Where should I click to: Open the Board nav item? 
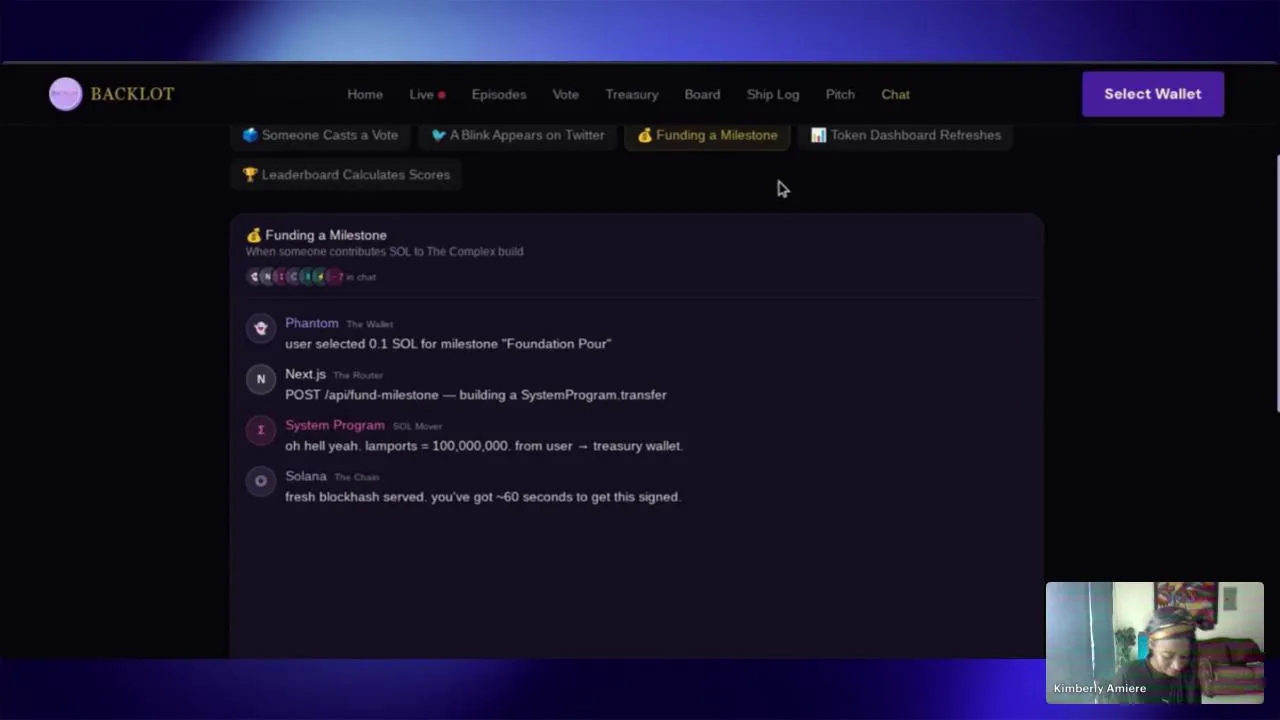tap(702, 94)
